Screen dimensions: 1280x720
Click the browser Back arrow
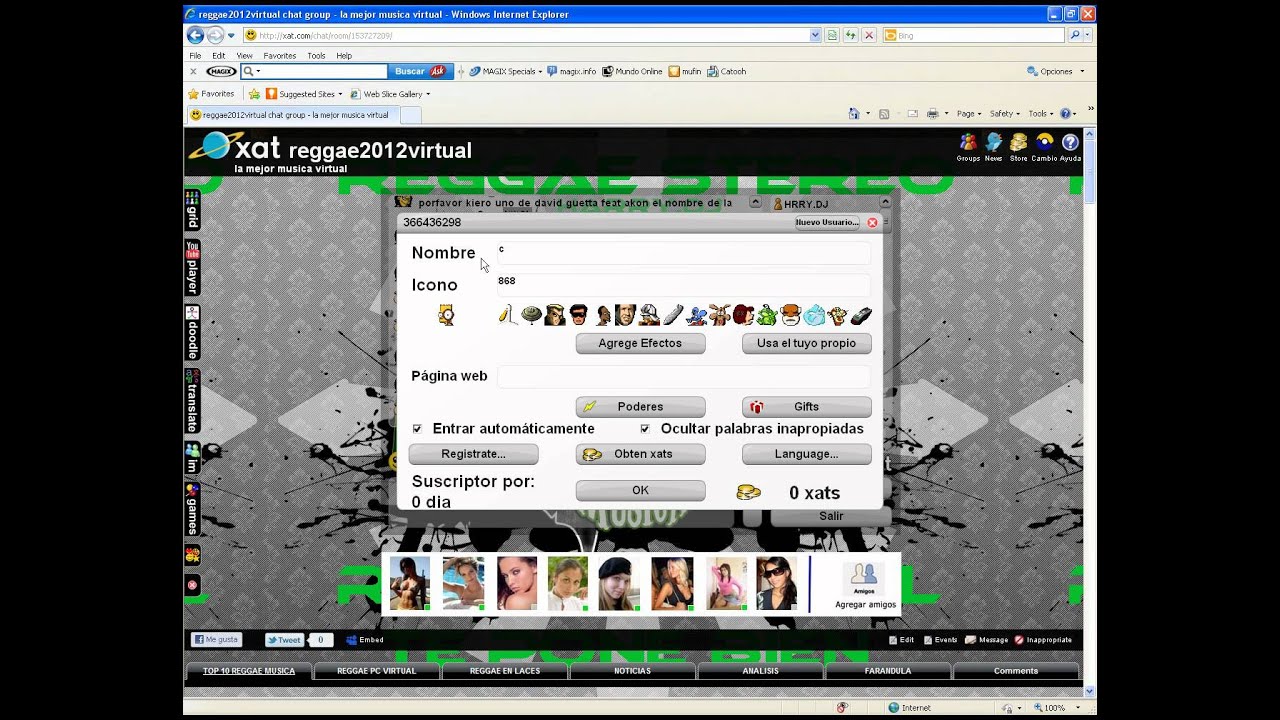[196, 35]
